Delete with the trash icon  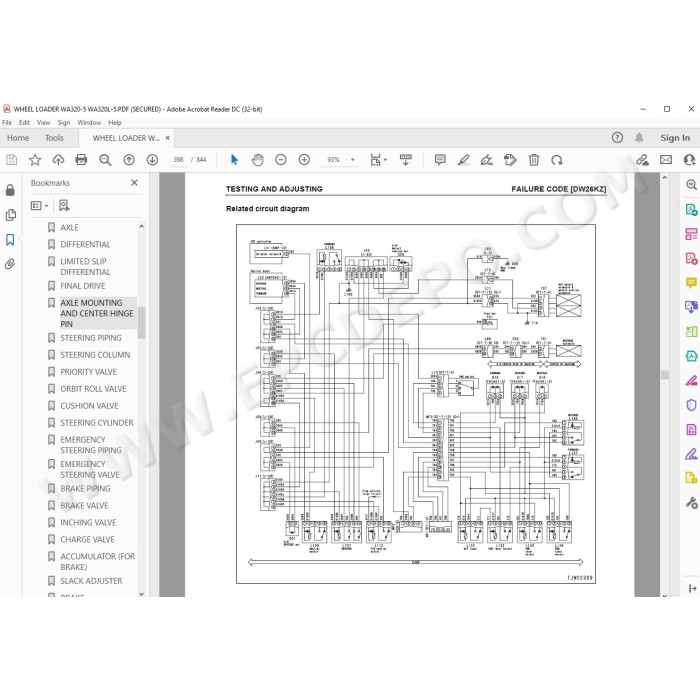[x=533, y=159]
